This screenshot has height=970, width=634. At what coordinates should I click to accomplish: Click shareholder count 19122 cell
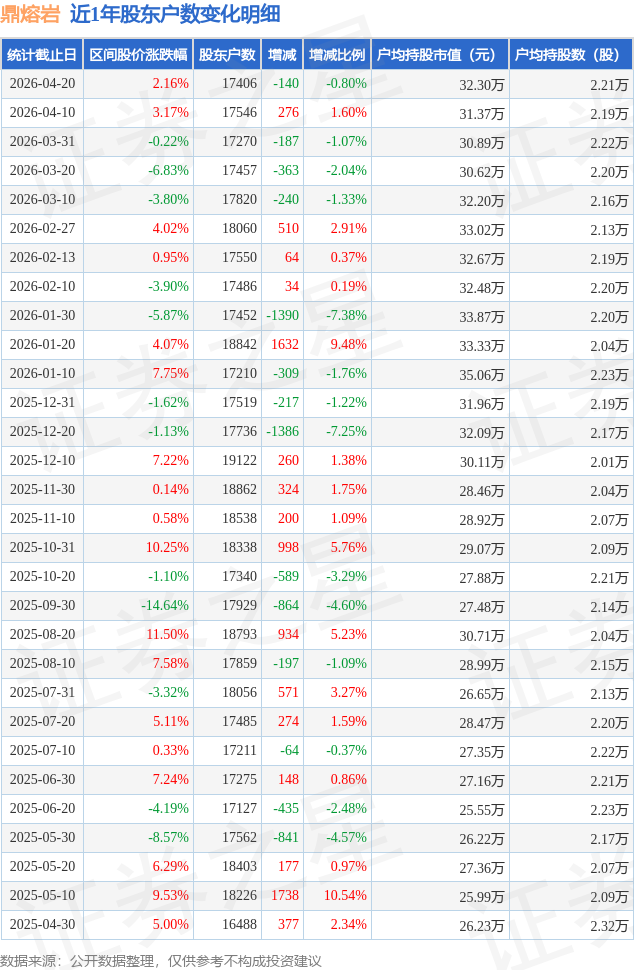[239, 461]
